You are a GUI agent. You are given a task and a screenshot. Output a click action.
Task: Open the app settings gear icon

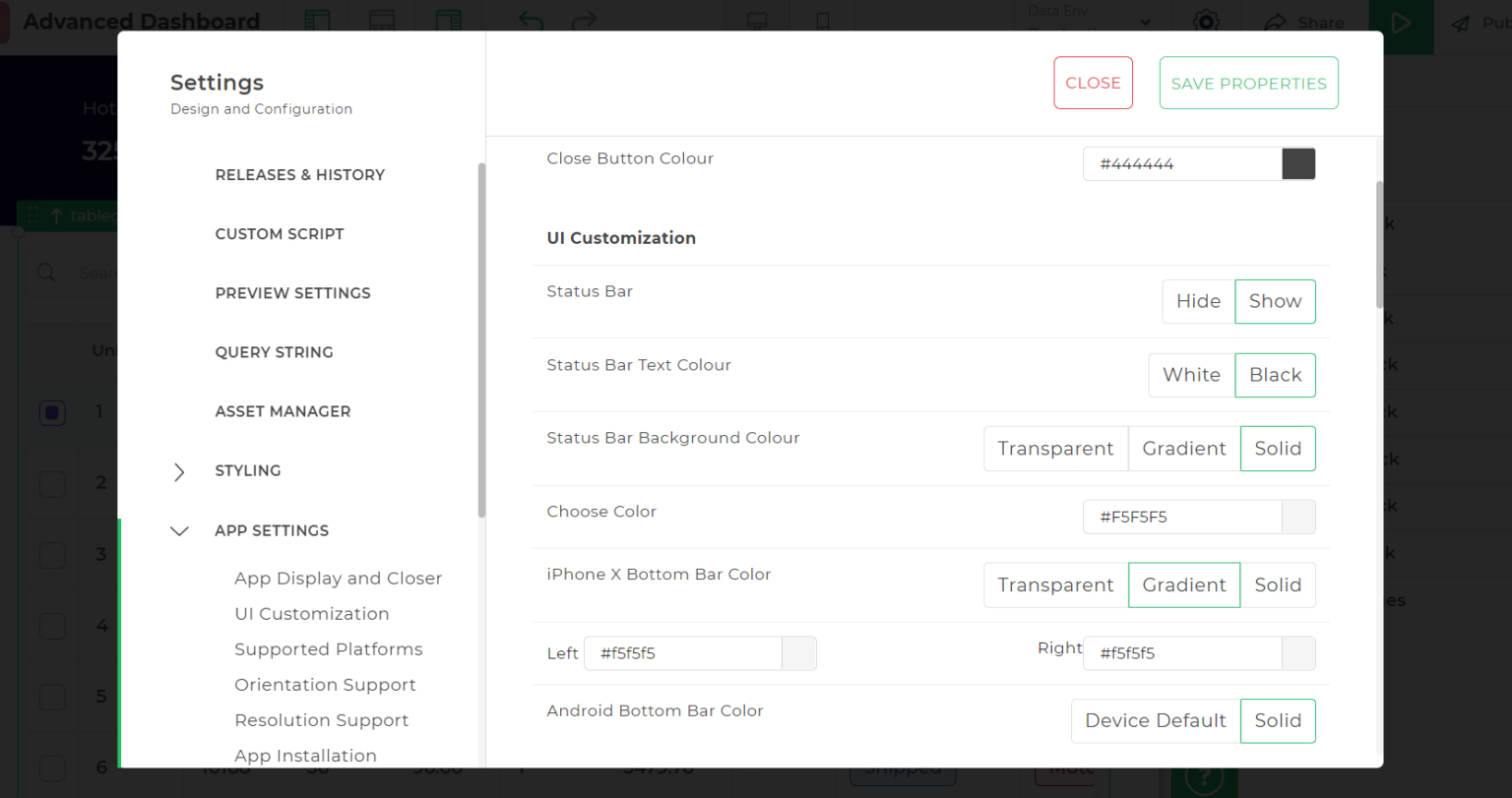click(1207, 22)
